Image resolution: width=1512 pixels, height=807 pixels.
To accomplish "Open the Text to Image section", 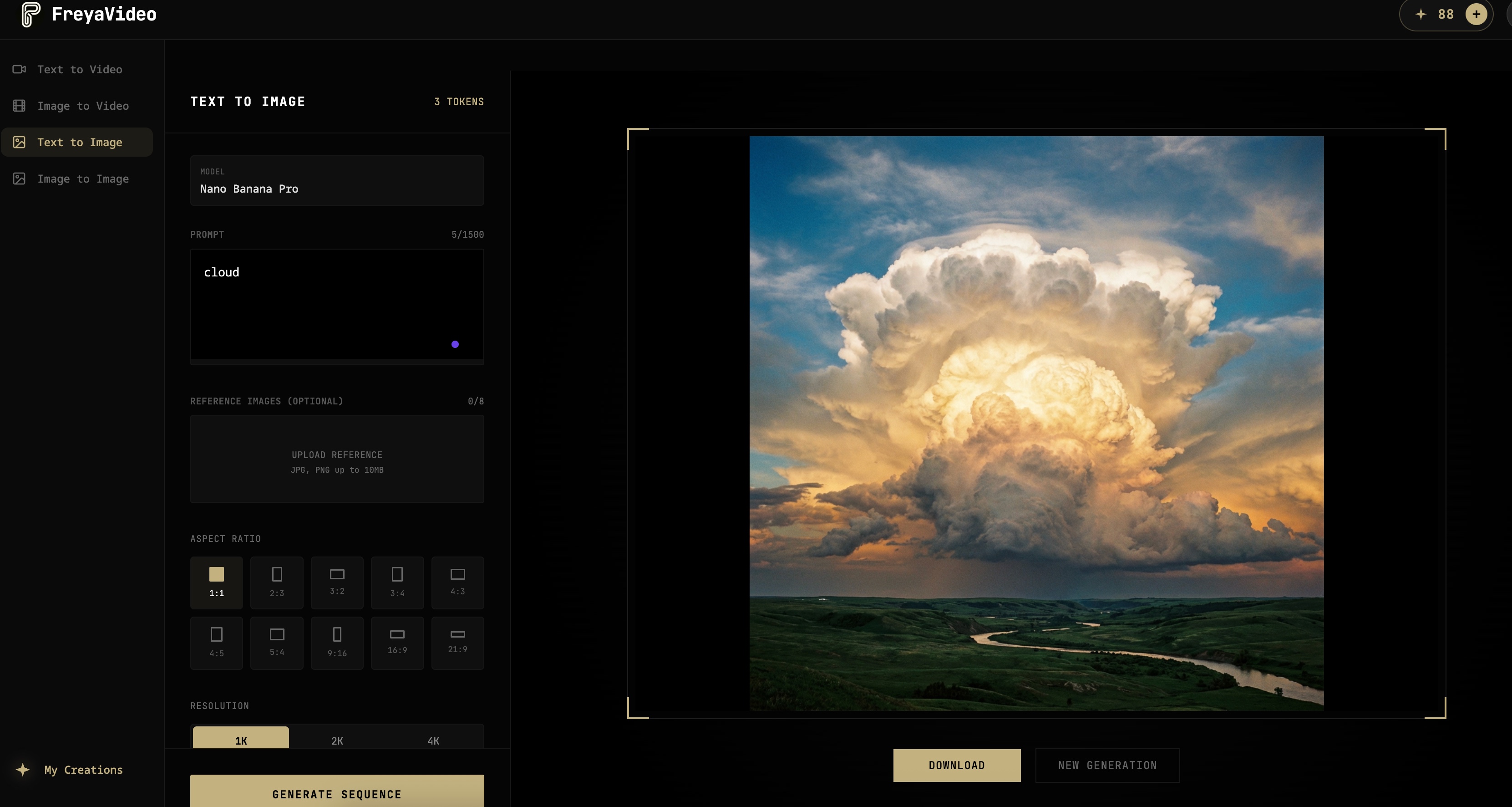I will 79,142.
